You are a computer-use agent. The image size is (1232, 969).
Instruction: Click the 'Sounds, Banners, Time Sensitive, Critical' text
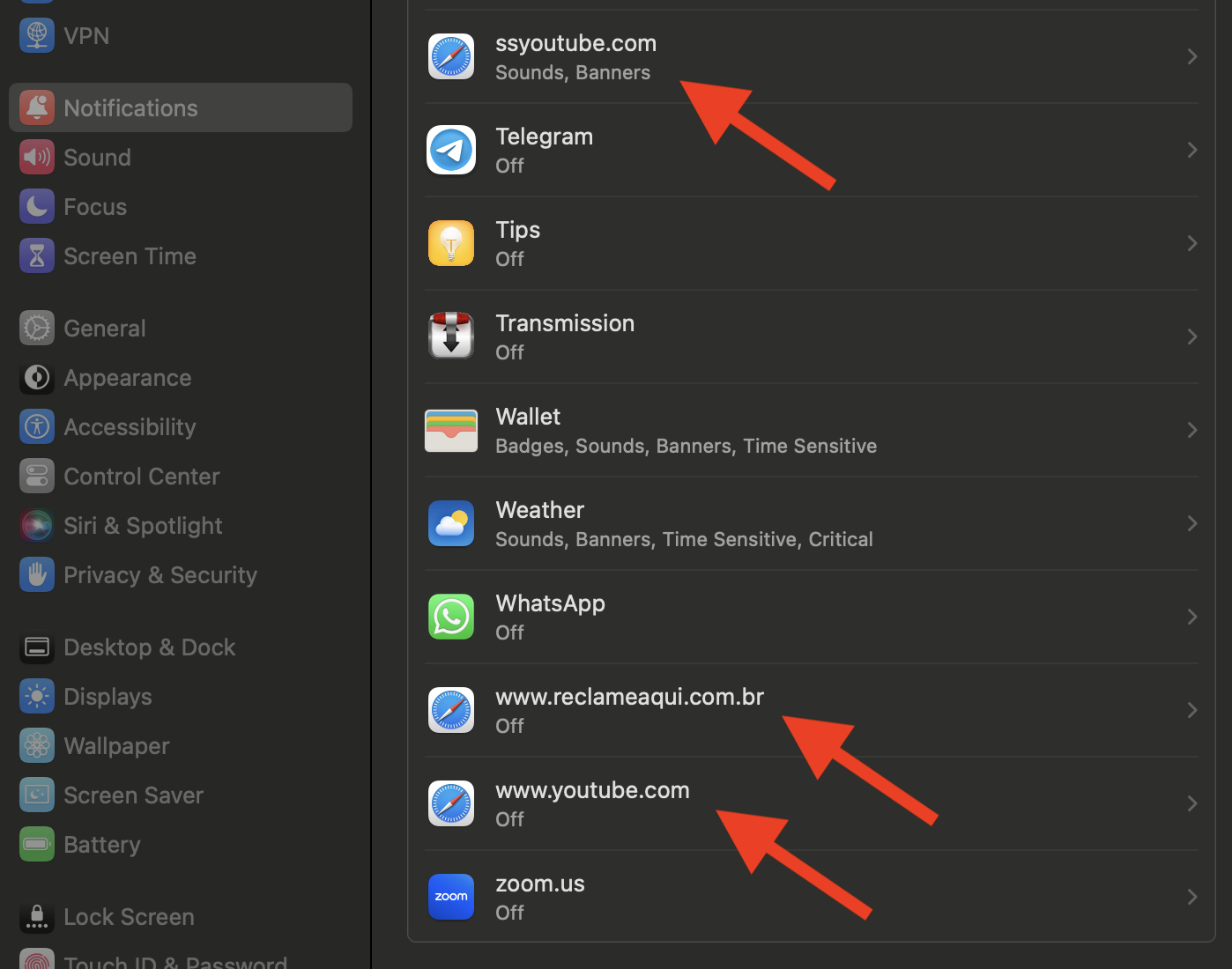tap(685, 539)
